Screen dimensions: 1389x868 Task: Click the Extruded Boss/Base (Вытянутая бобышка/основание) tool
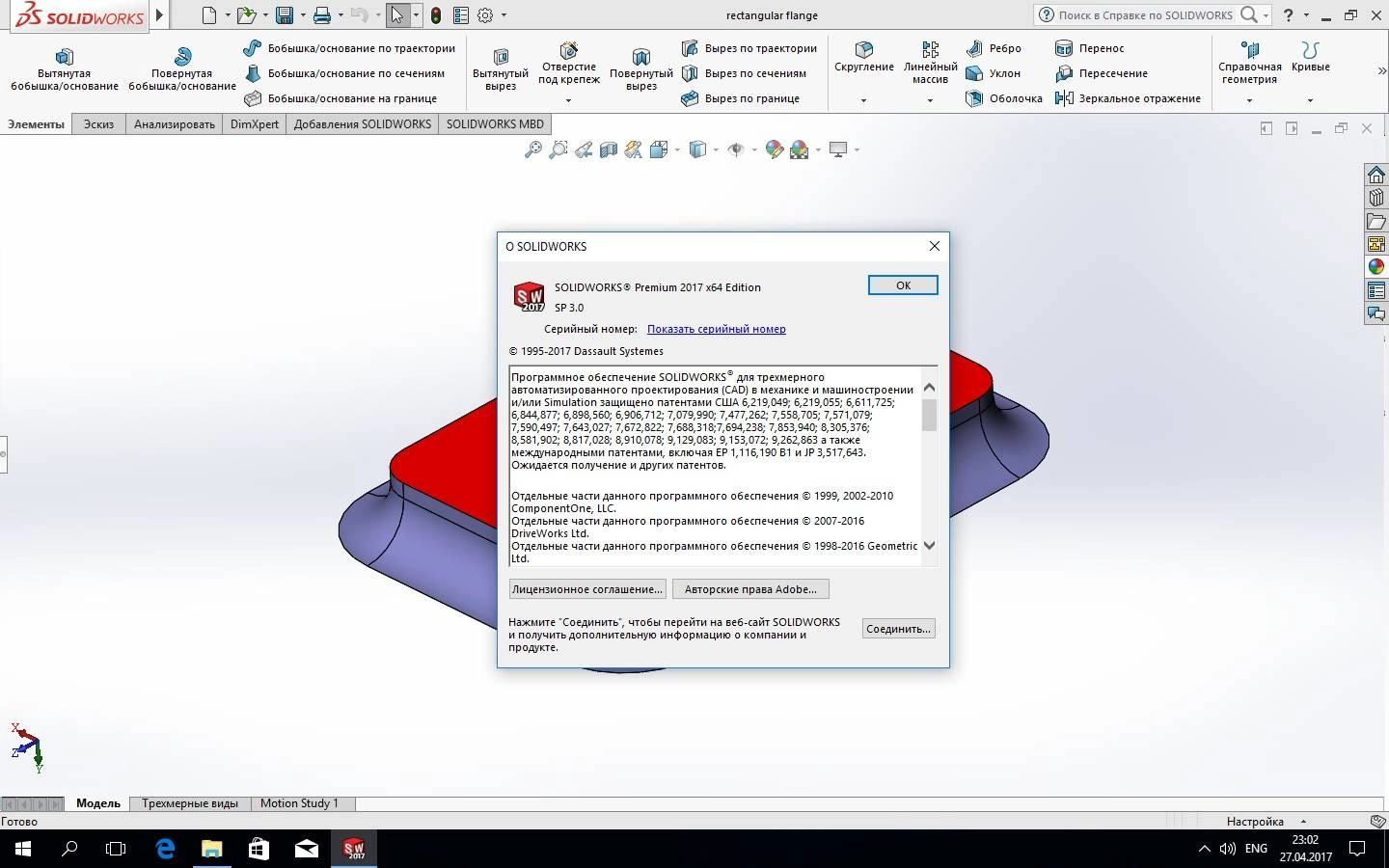65,70
